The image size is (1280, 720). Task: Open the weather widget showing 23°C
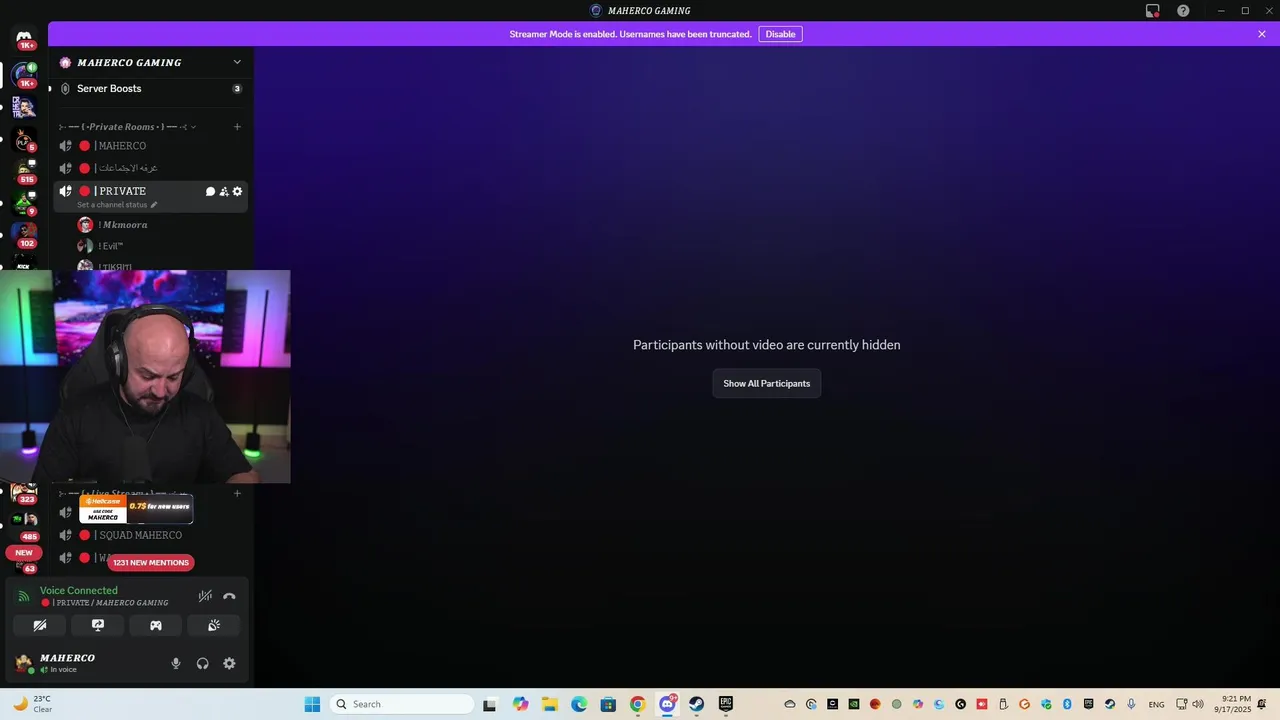click(32, 704)
